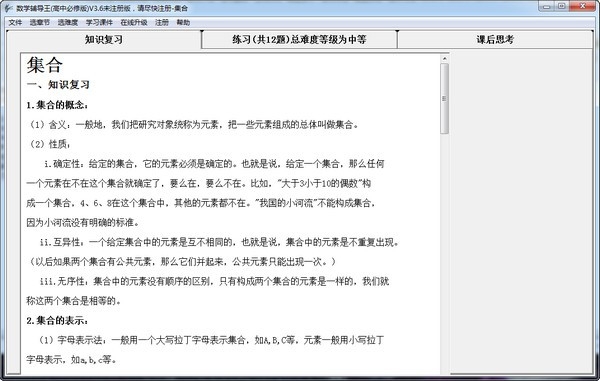Open the 在线升级 menu
The image size is (600, 381).
pos(134,23)
